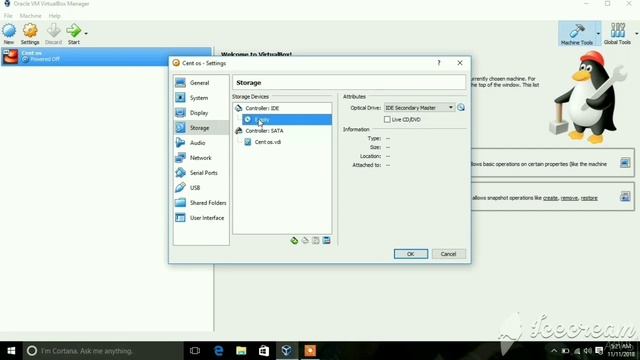This screenshot has height=360, width=640.
Task: Open the USB settings category
Action: click(201, 188)
